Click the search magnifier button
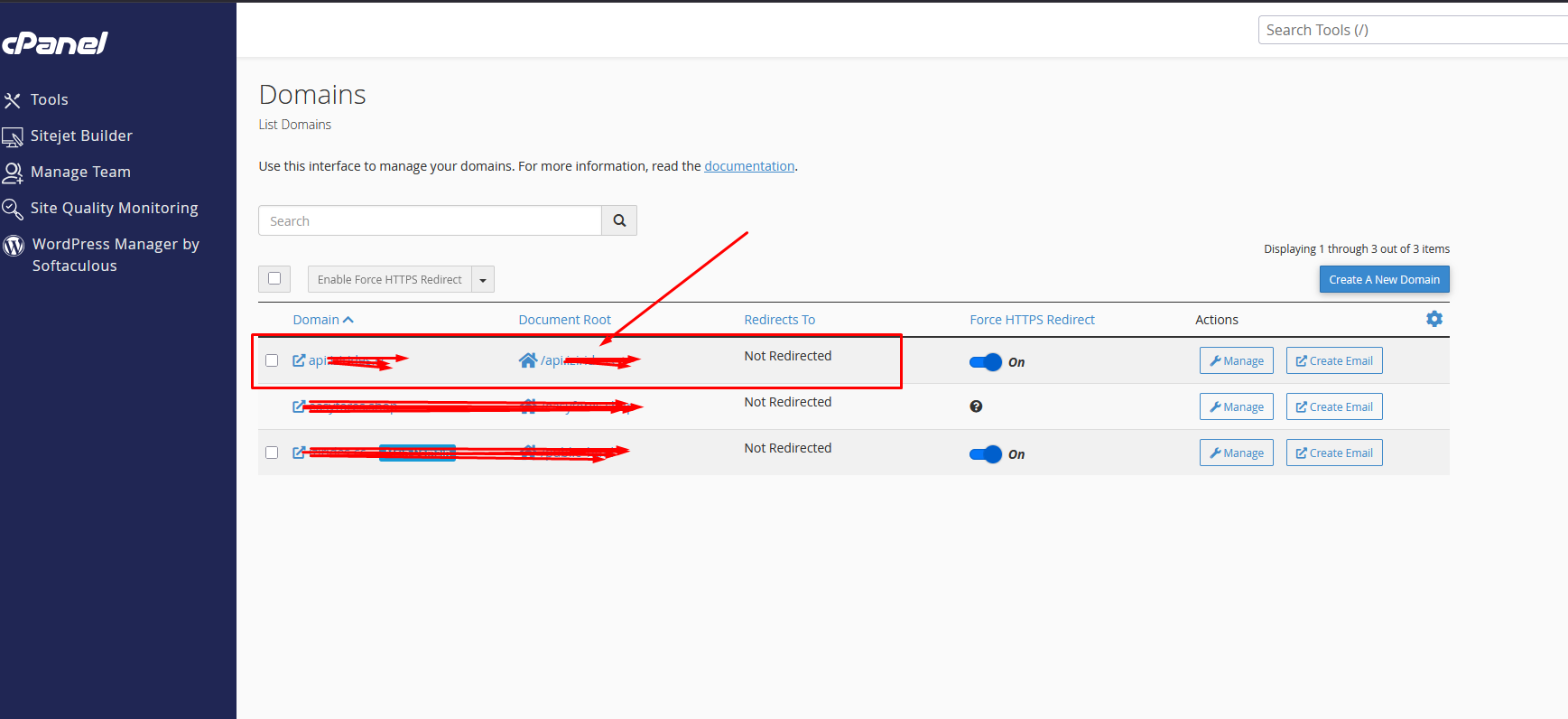The height and width of the screenshot is (719, 1568). point(619,220)
